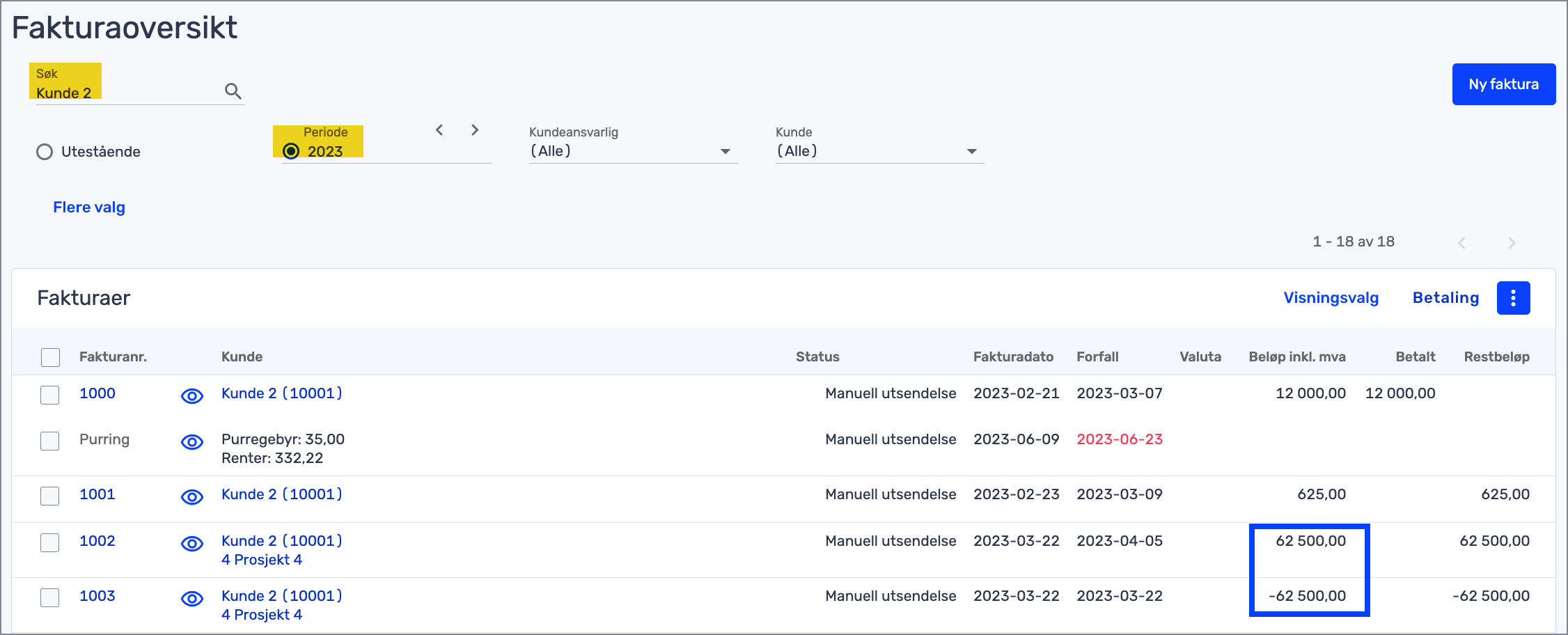
Task: Sort by Fakturadato column header
Action: tap(1013, 356)
